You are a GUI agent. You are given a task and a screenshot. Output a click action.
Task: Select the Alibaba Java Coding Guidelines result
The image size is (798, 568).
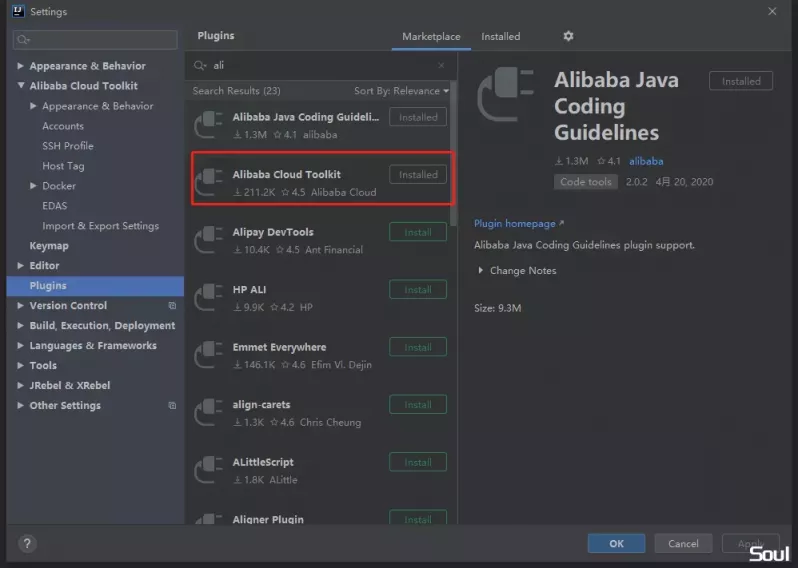point(321,125)
